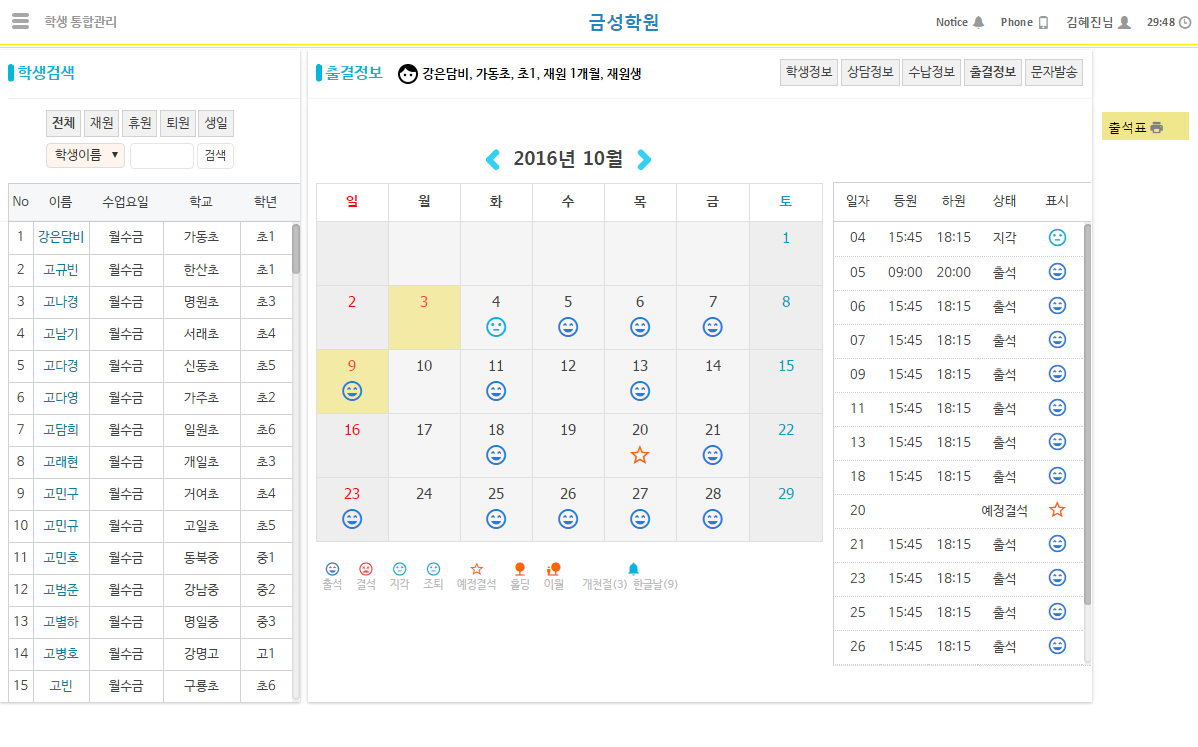Click attendance smiley on calendar day 6
The width and height of the screenshot is (1198, 747).
640,327
